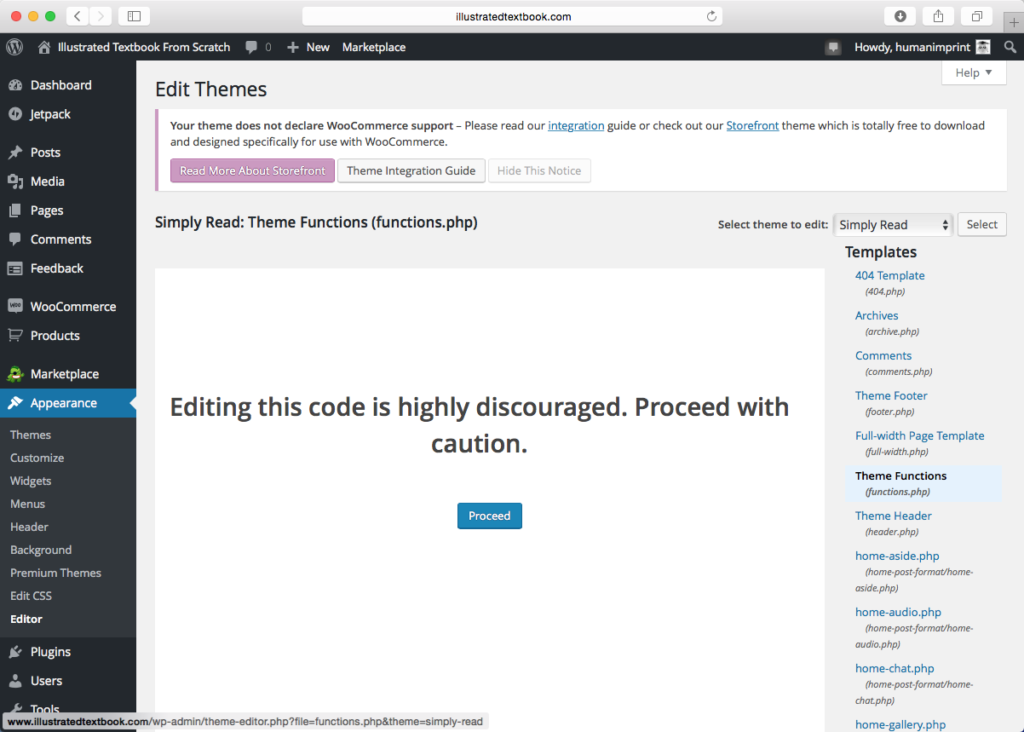
Task: Click the browser address bar
Action: 512,15
